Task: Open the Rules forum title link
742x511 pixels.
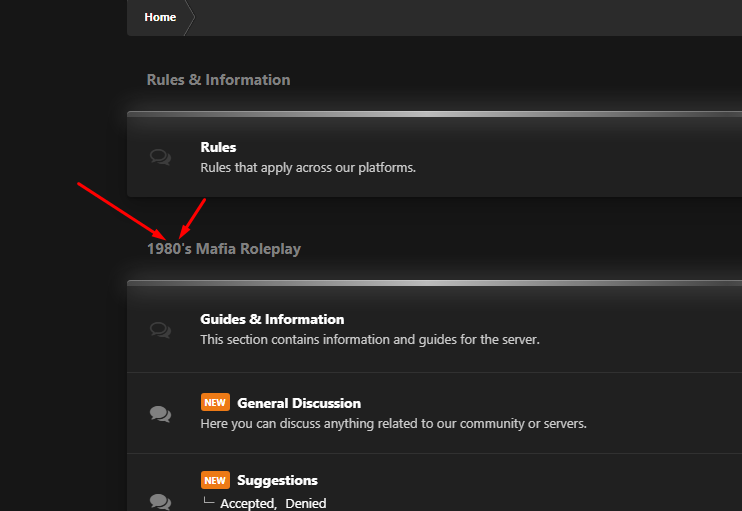Action: pyautogui.click(x=218, y=147)
